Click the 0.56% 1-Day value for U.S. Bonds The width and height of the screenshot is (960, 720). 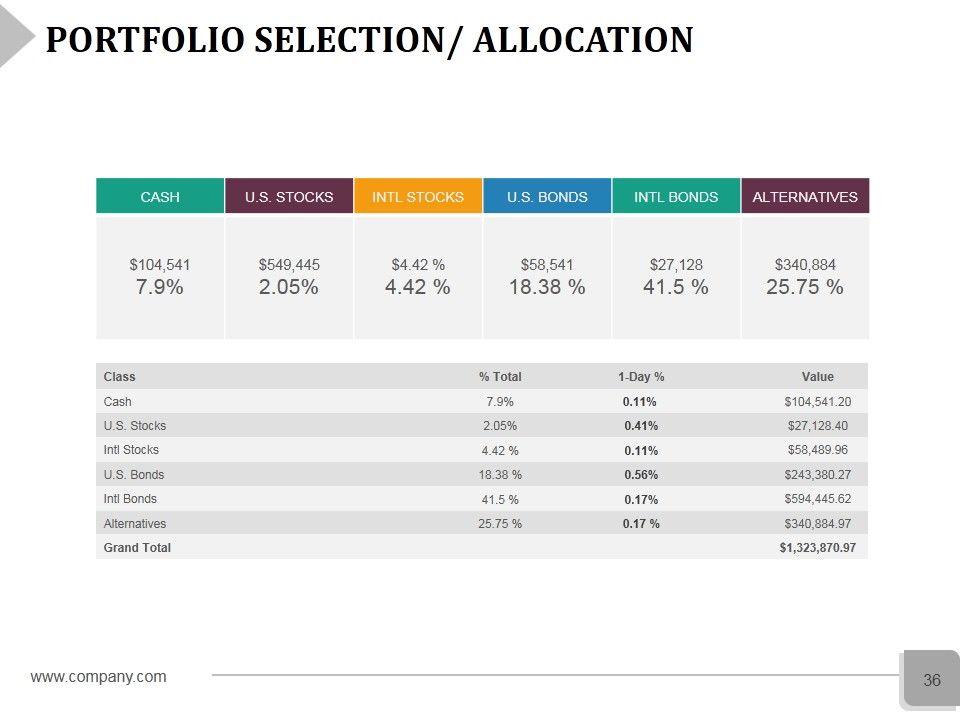641,475
